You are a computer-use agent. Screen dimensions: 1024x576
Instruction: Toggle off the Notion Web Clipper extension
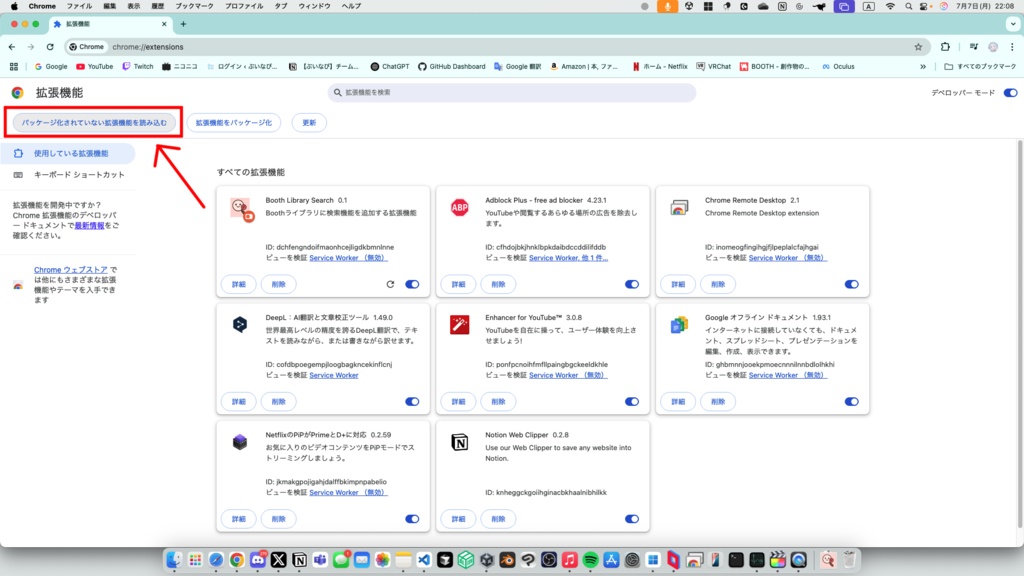click(632, 519)
